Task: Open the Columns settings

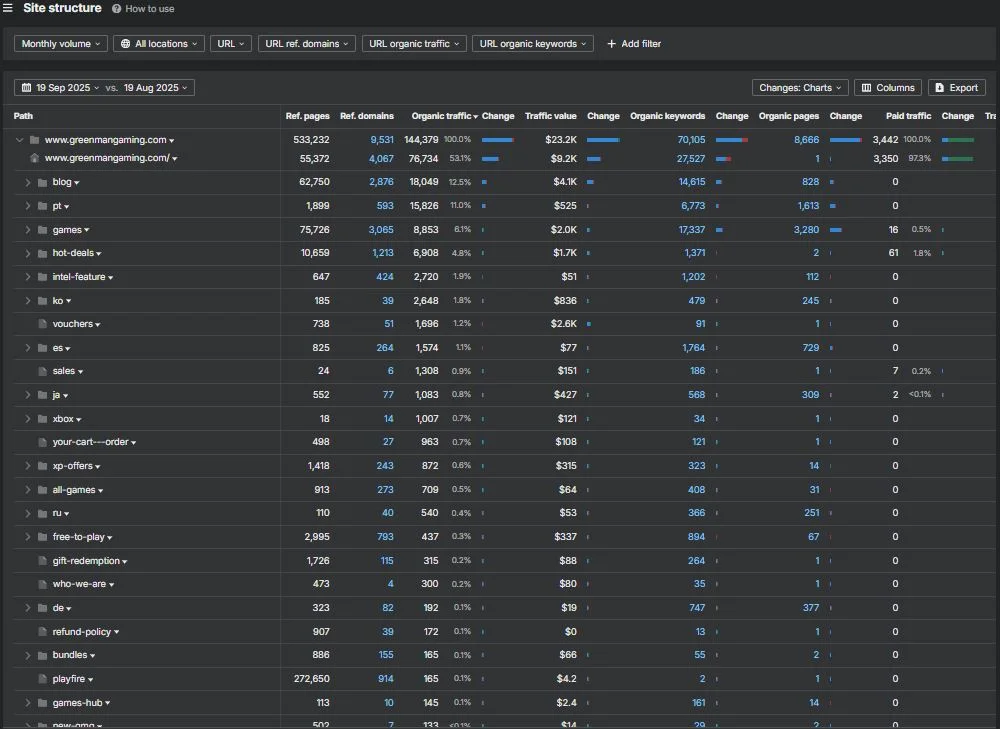Action: point(888,87)
